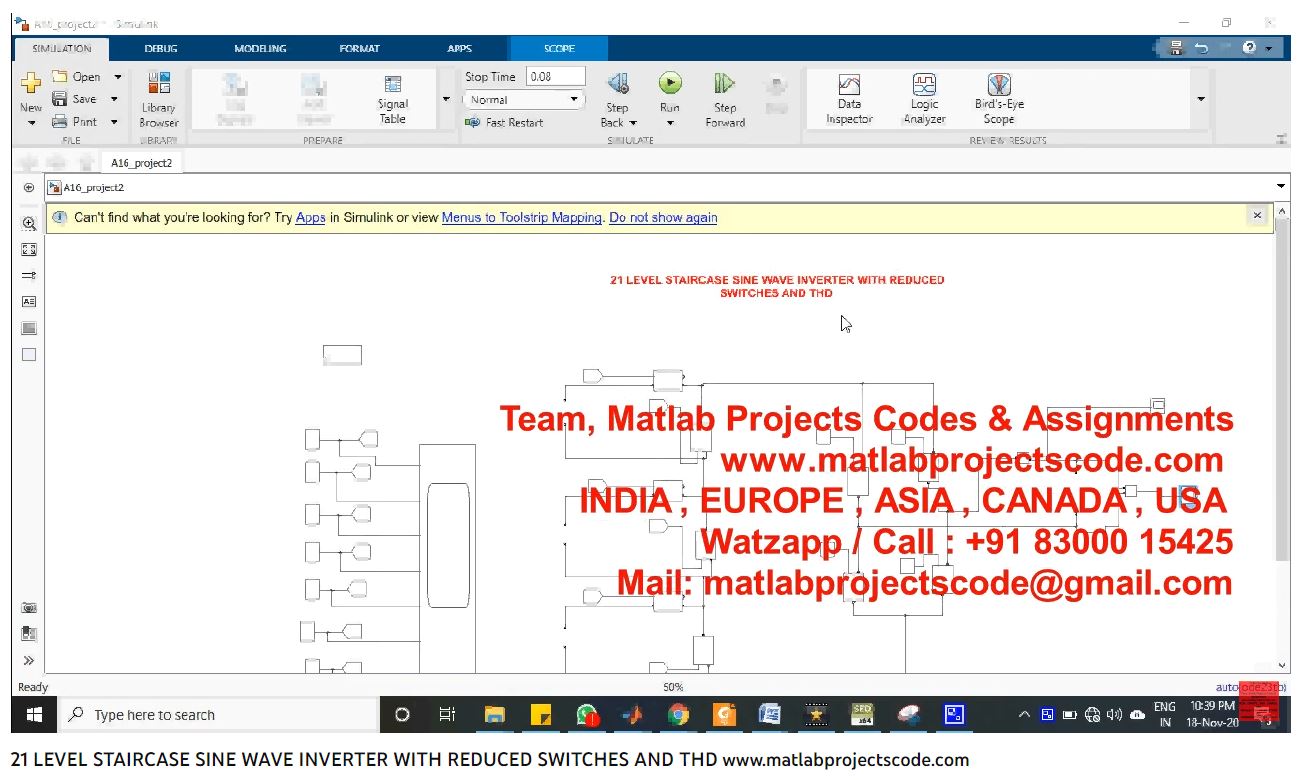The image size is (1303, 780).
Task: Click the Open folder icon
Action: pyautogui.click(x=59, y=77)
